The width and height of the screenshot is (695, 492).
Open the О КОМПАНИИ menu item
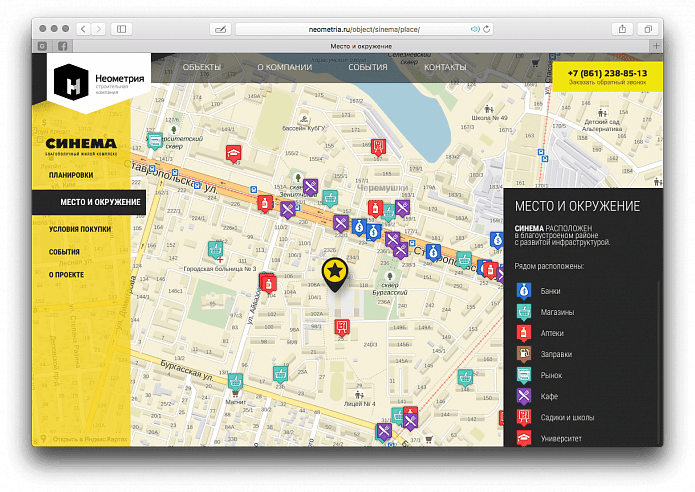pyautogui.click(x=285, y=67)
